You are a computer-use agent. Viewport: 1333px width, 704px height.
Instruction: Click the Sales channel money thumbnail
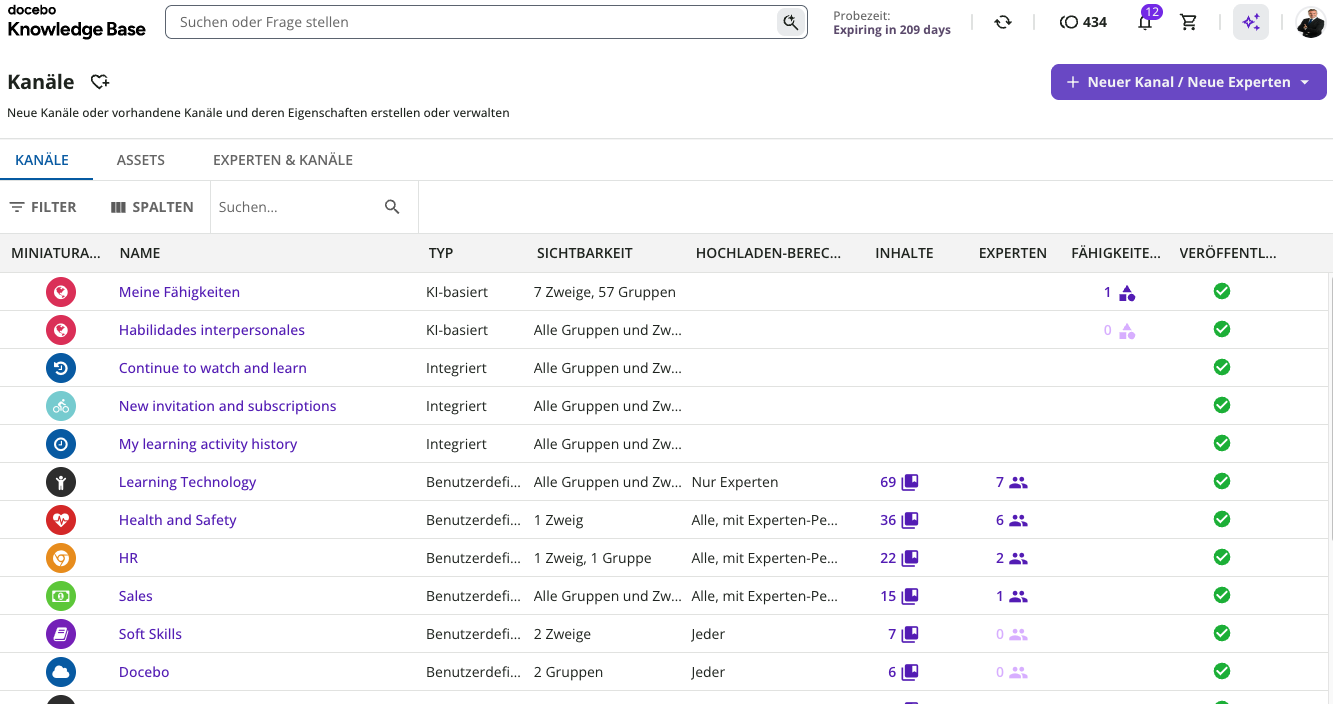[x=61, y=596]
